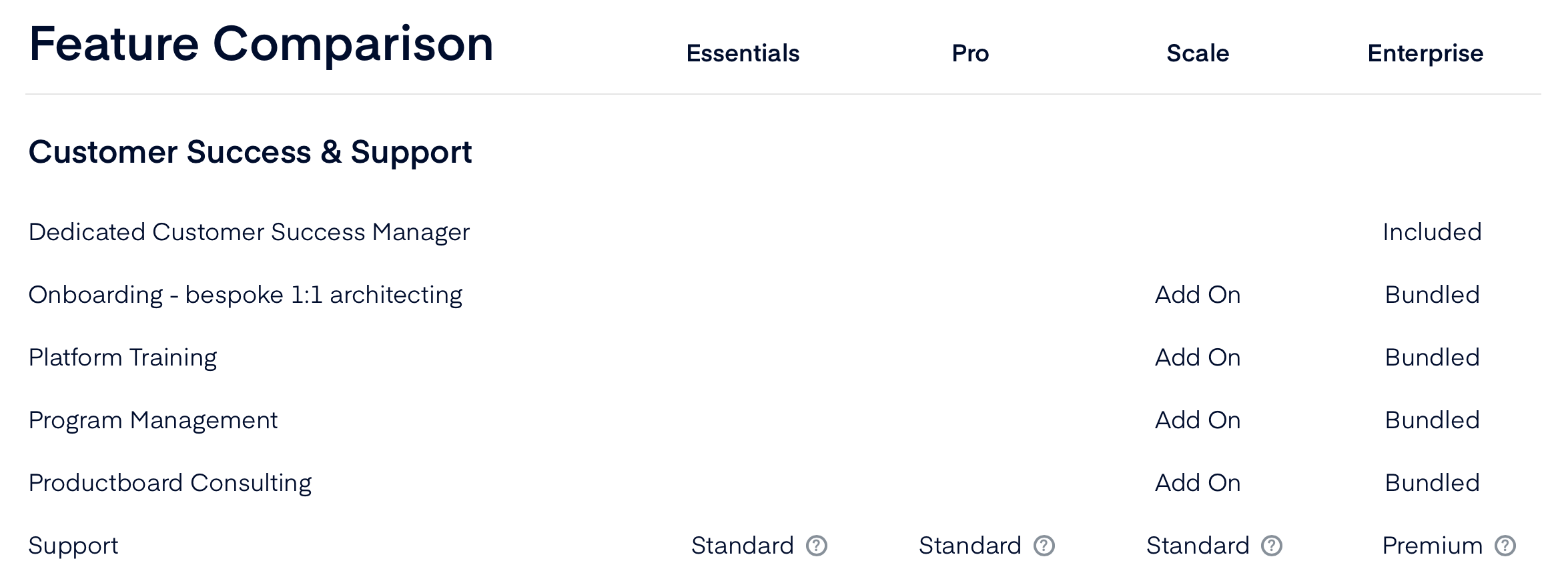
Task: Open the Scale plan column header
Action: click(1198, 53)
